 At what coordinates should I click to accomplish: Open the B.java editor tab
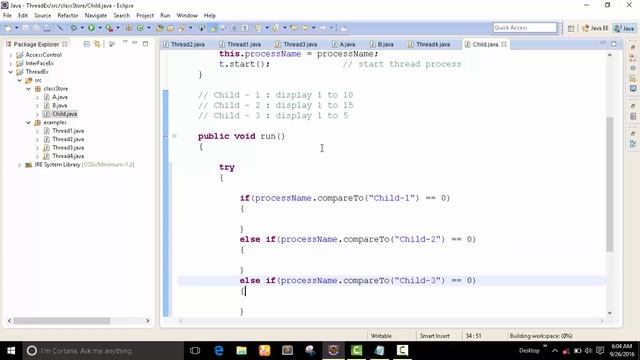(382, 44)
